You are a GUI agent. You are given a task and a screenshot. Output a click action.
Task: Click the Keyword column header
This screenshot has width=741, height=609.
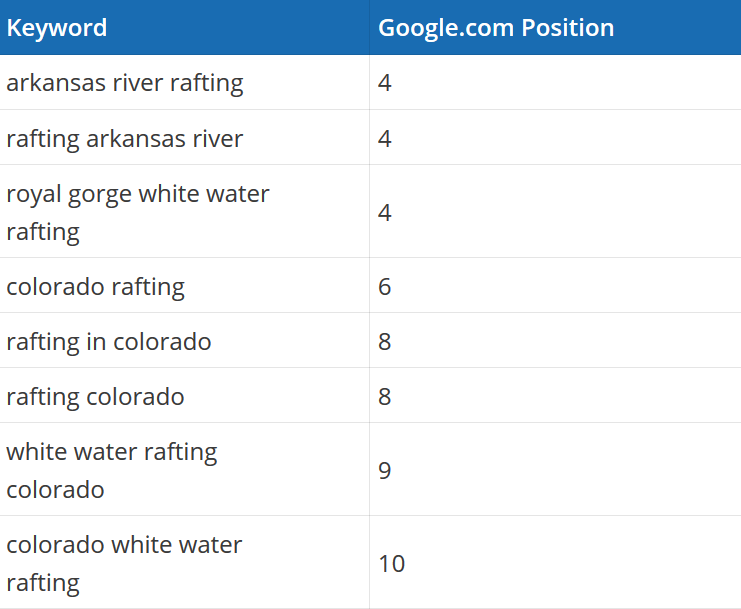click(x=184, y=27)
